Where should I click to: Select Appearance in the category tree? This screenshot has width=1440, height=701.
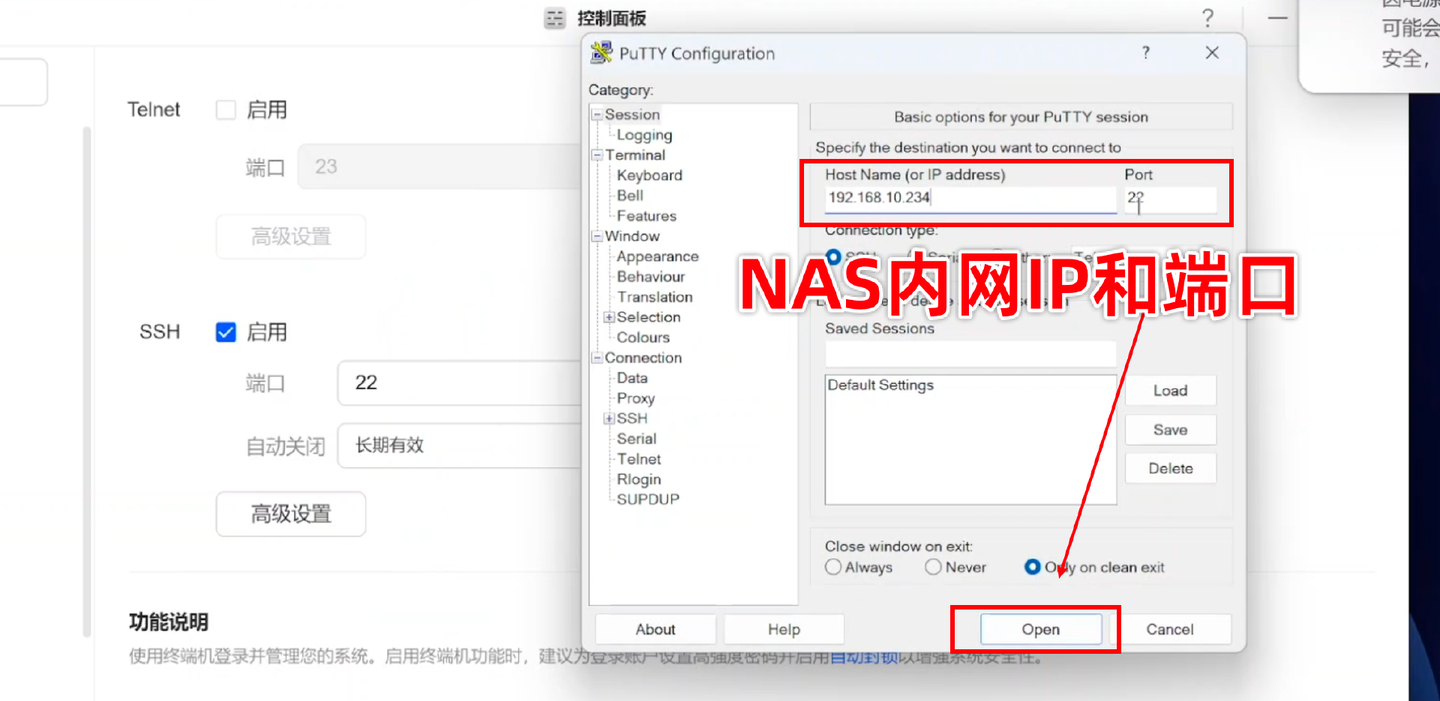coord(657,256)
